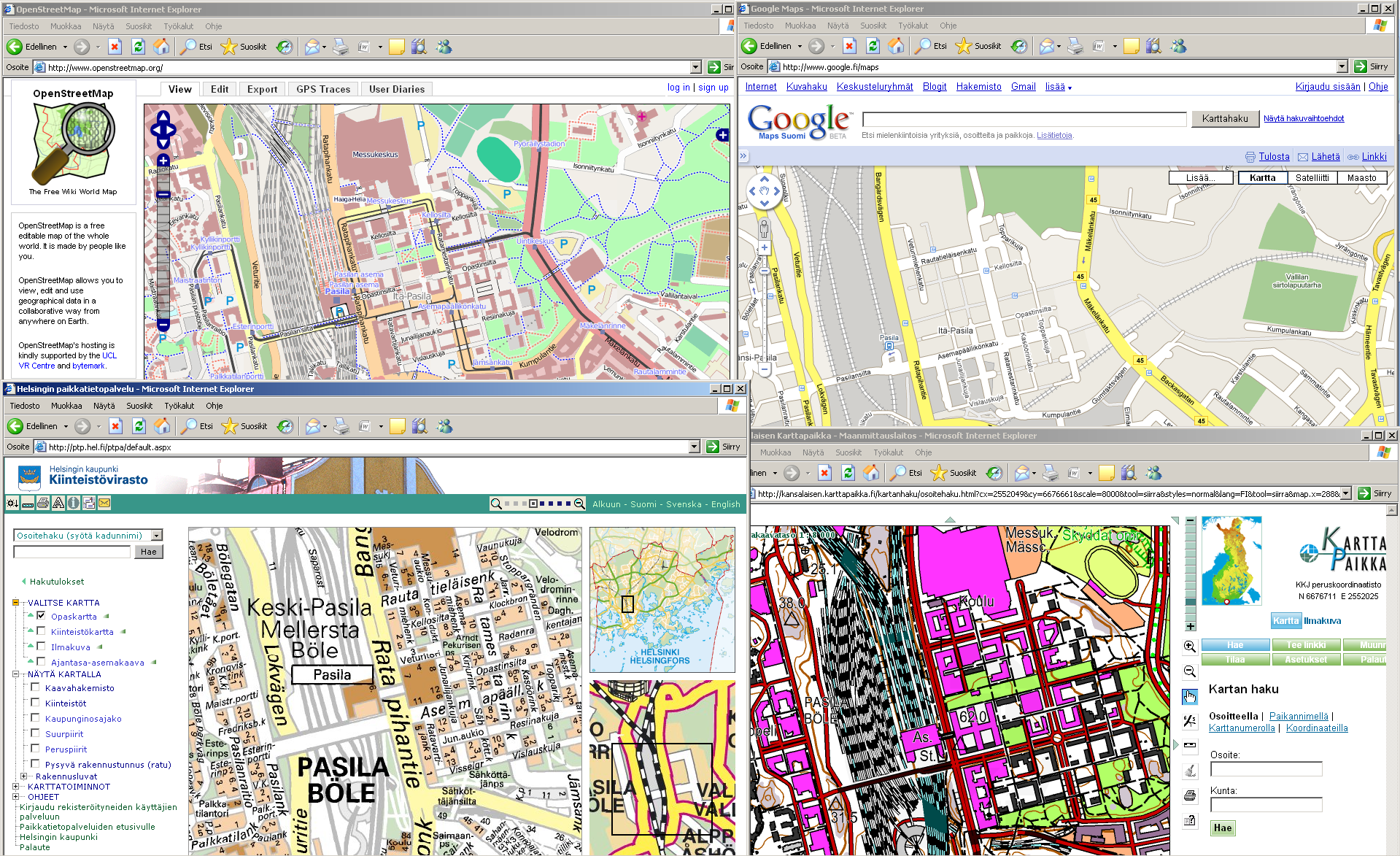Click the Kiinteistövirasto zoom level squares
This screenshot has width=1400, height=856.
[538, 504]
